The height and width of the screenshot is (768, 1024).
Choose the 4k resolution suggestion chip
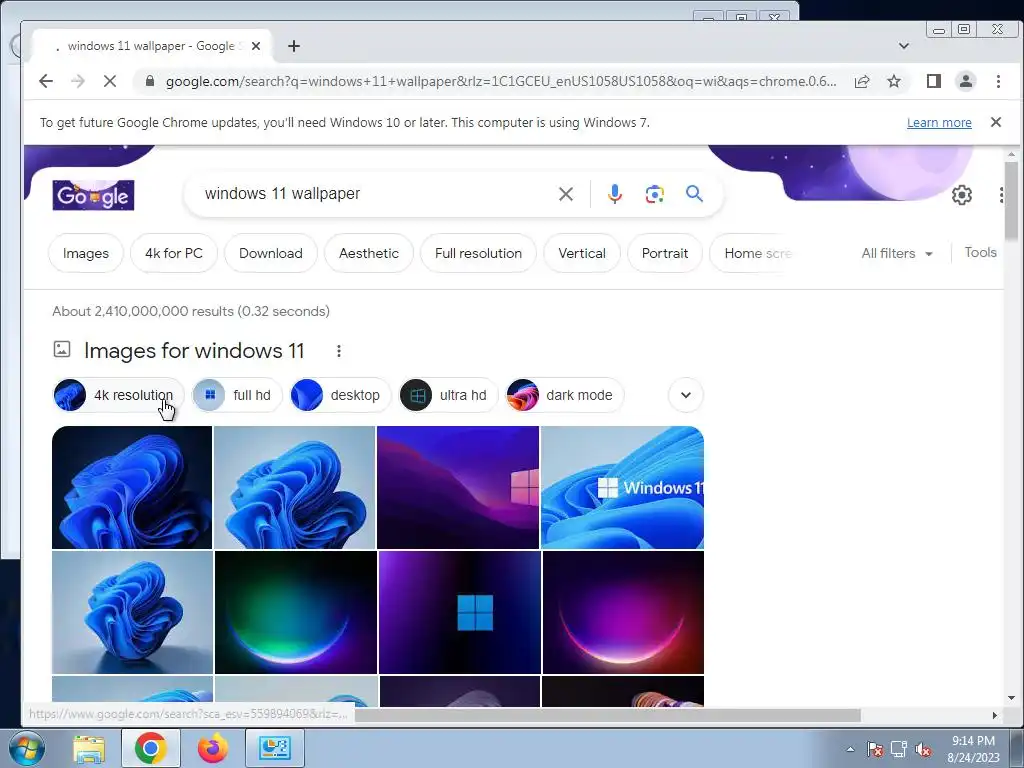pyautogui.click(x=118, y=395)
